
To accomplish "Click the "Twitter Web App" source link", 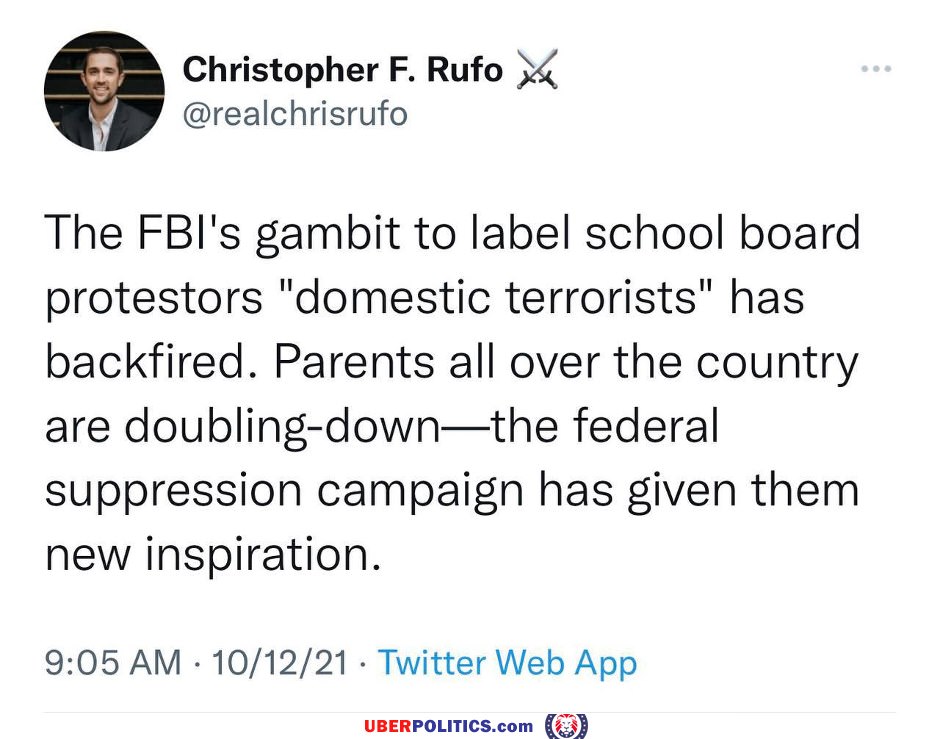I will pos(508,662).
